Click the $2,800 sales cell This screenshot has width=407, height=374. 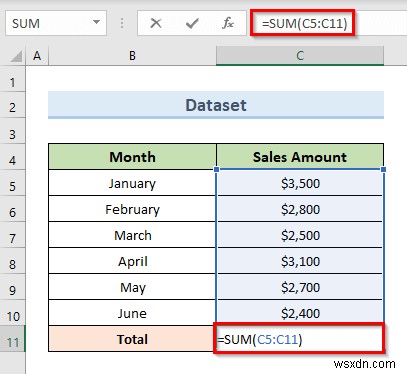[300, 209]
